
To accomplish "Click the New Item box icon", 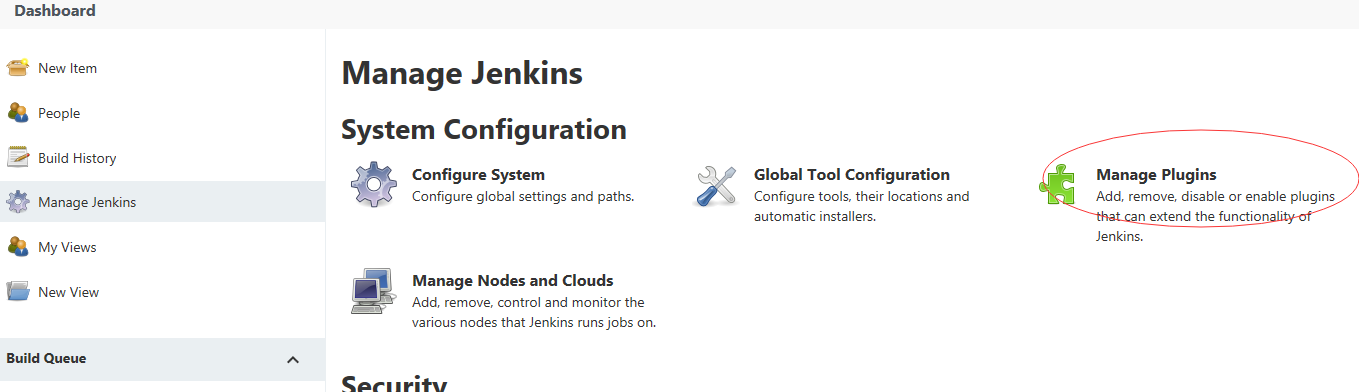I will click(x=18, y=68).
